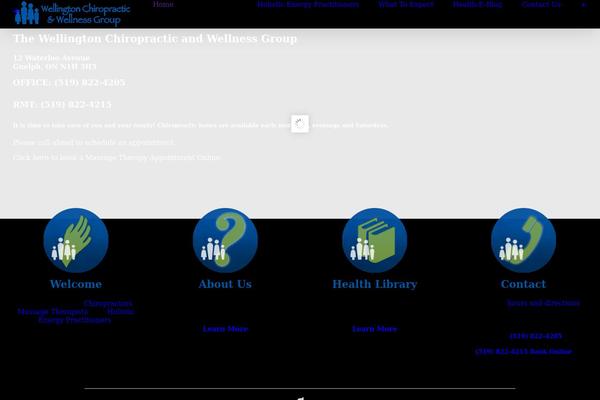The height and width of the screenshot is (400, 600).
Task: Open the Contact telephone icon
Action: coord(523,240)
